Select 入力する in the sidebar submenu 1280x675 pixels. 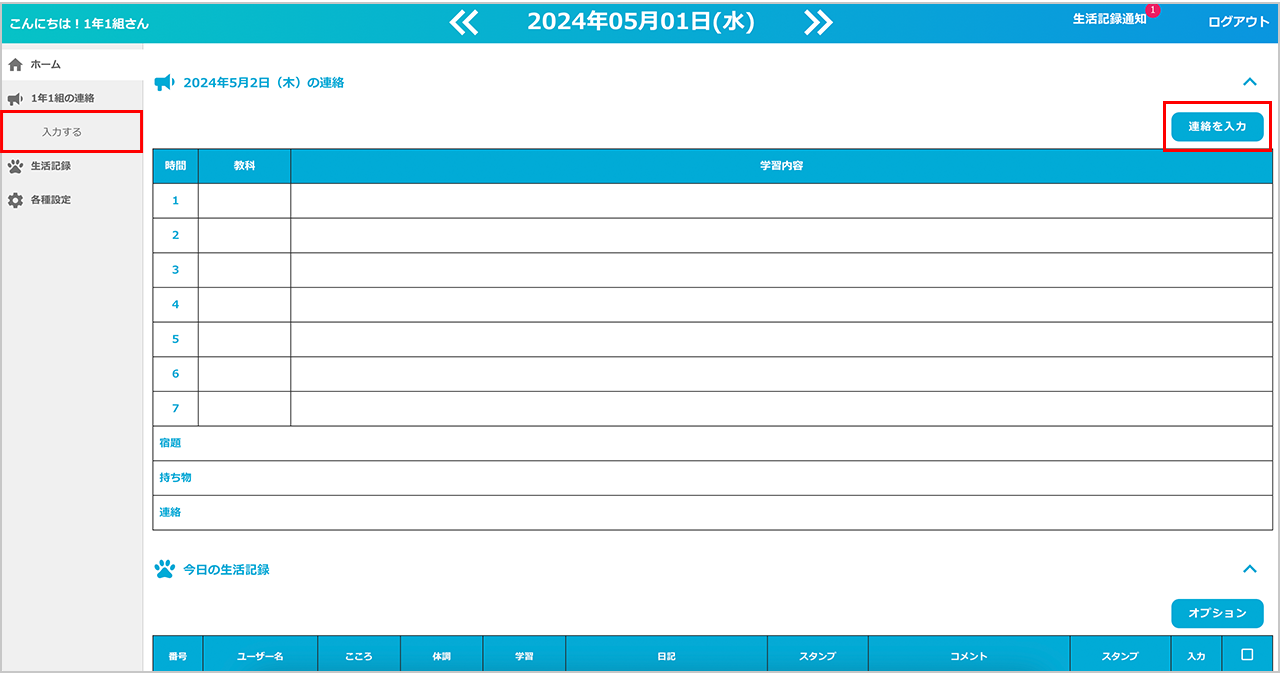coord(62,132)
